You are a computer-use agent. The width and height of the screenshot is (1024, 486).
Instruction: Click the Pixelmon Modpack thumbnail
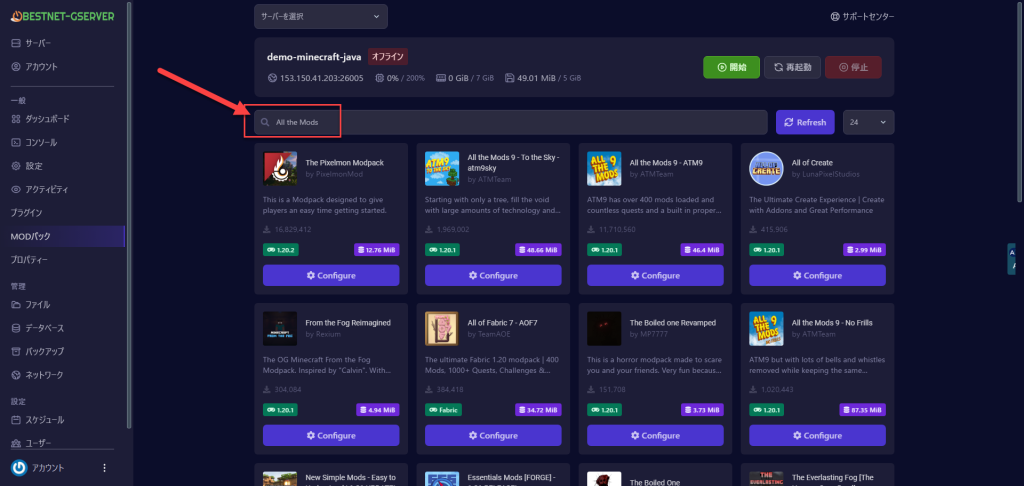[x=280, y=169]
